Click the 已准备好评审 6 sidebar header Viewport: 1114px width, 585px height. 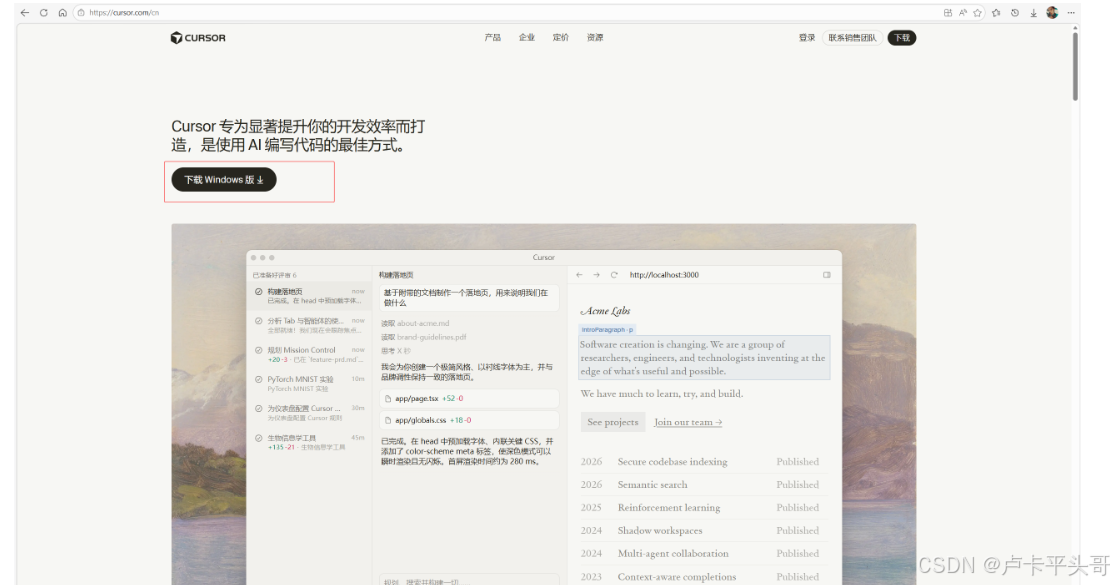(275, 275)
